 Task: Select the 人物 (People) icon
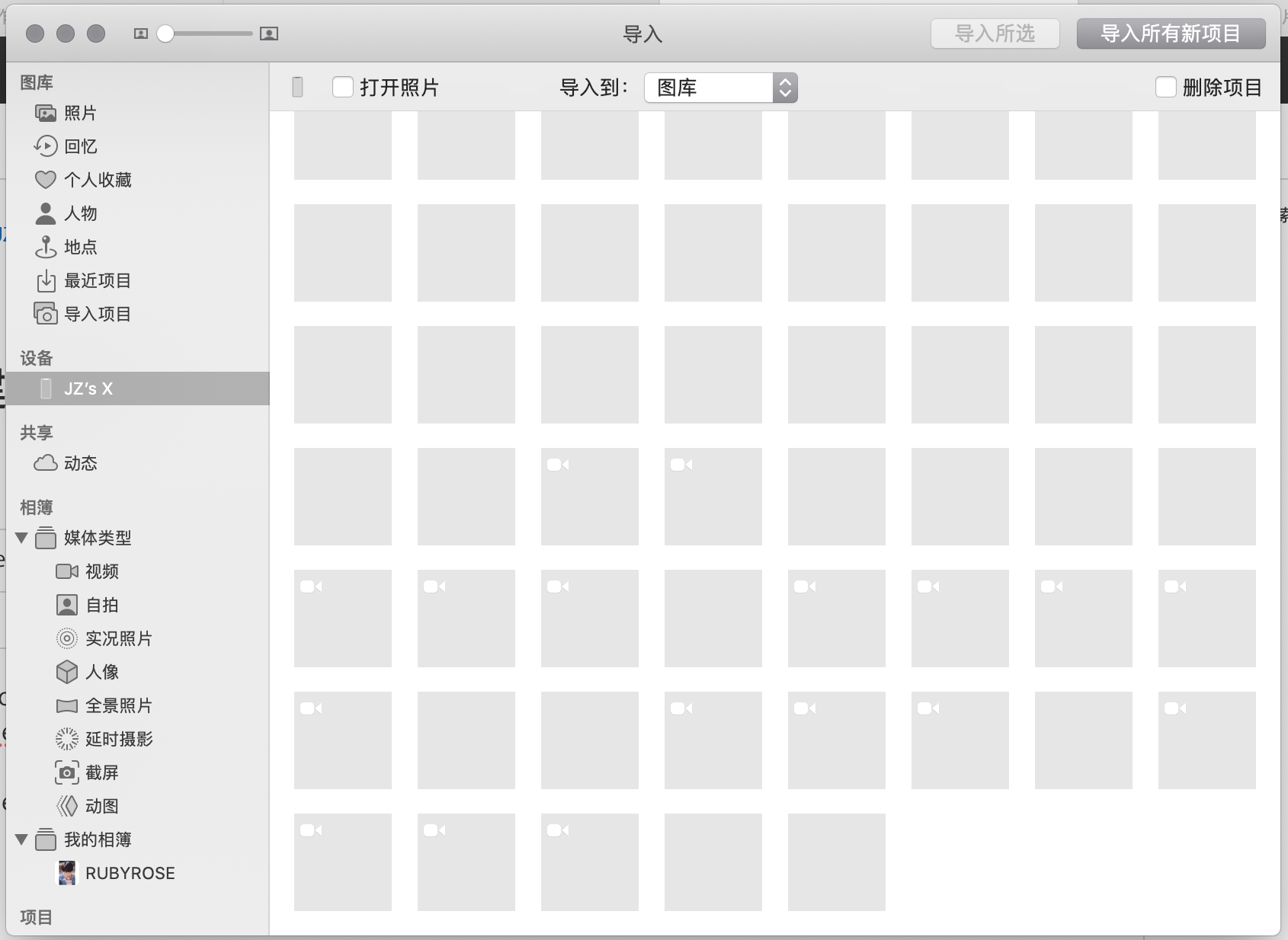point(46,213)
